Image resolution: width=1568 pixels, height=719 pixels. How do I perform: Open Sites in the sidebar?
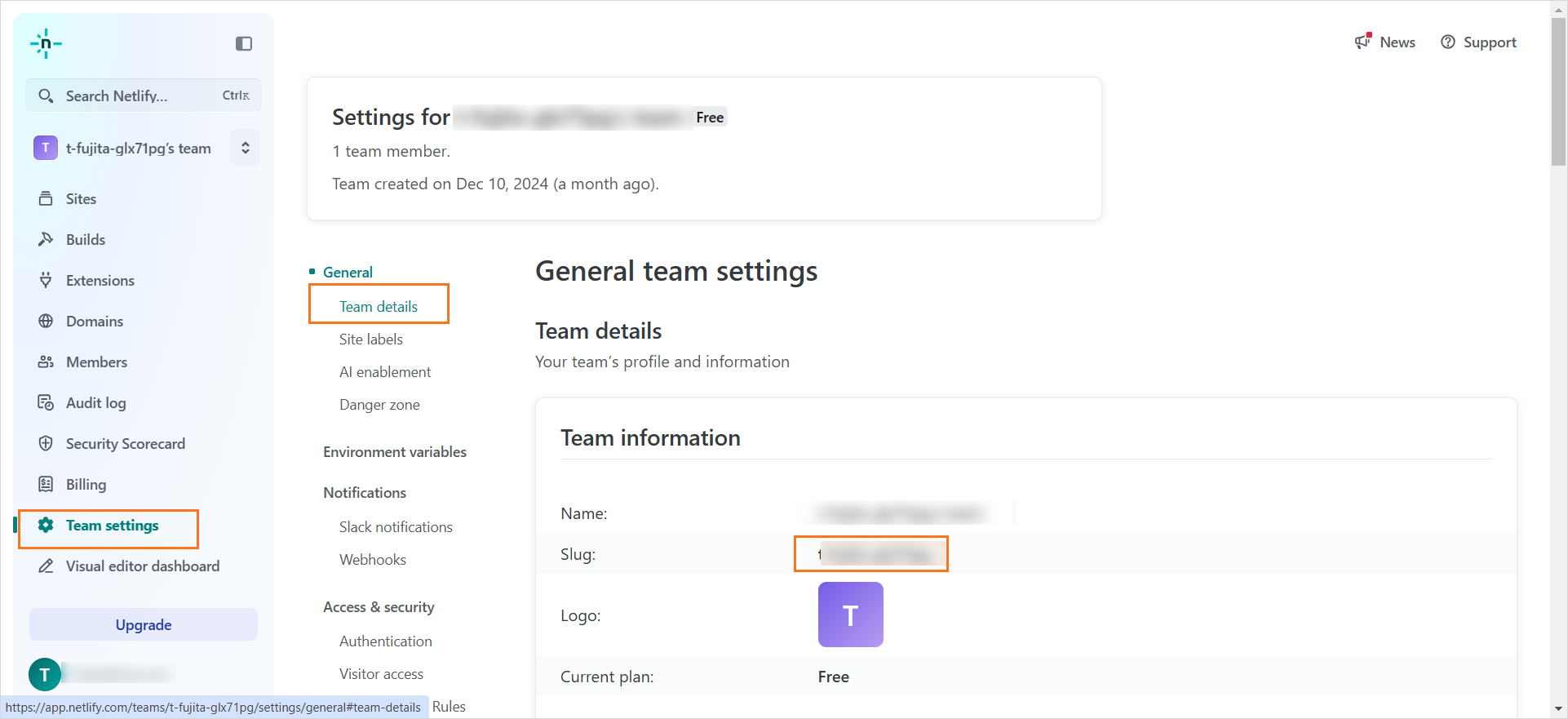click(81, 198)
